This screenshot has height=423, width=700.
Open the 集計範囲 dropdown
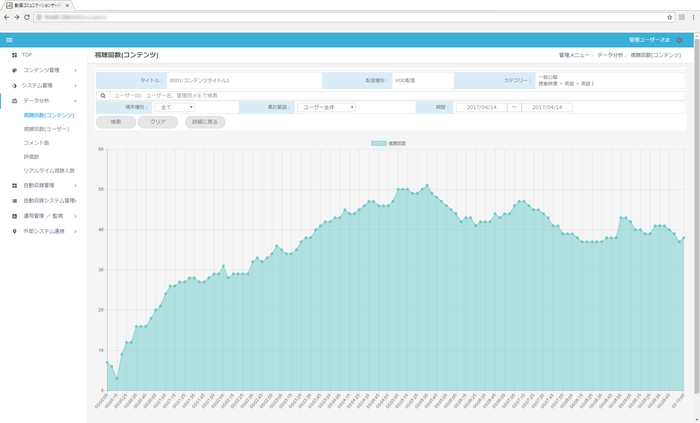[x=327, y=107]
